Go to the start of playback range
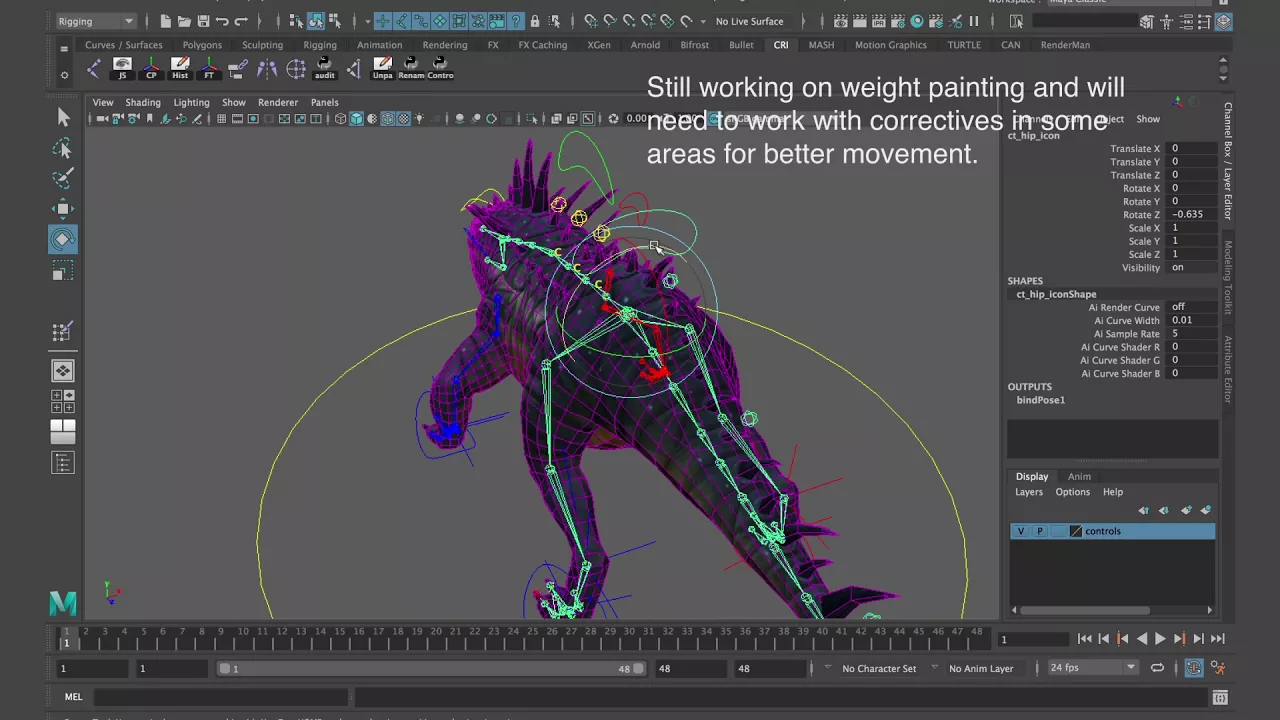This screenshot has height=720, width=1280. tap(1084, 639)
